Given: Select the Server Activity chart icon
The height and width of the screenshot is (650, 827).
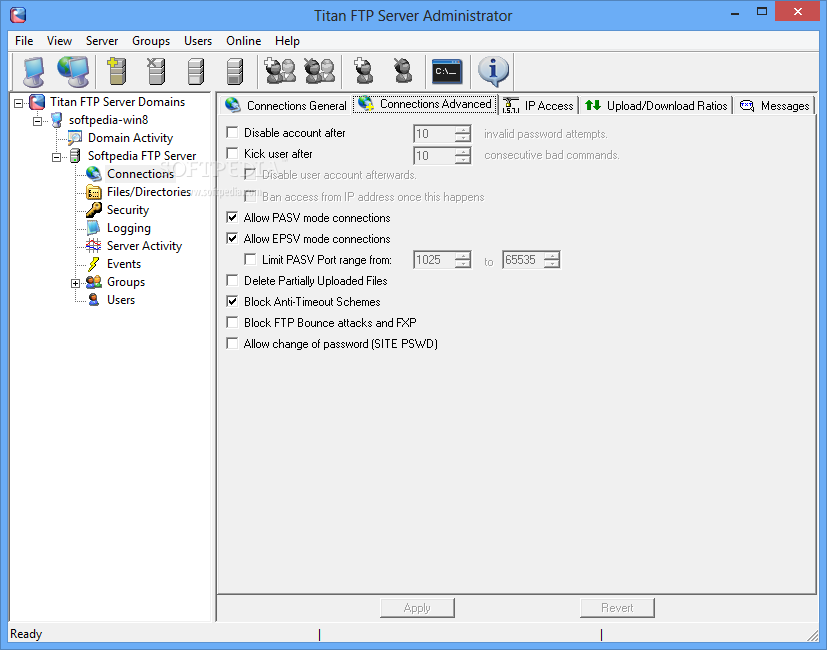Looking at the screenshot, I should 93,246.
